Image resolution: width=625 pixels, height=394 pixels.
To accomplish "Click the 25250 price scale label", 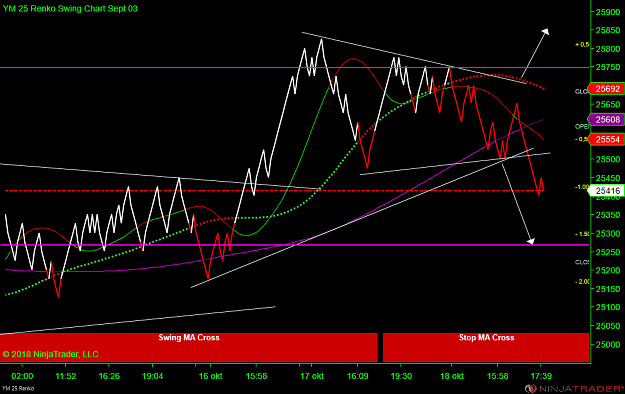I will 608,252.
